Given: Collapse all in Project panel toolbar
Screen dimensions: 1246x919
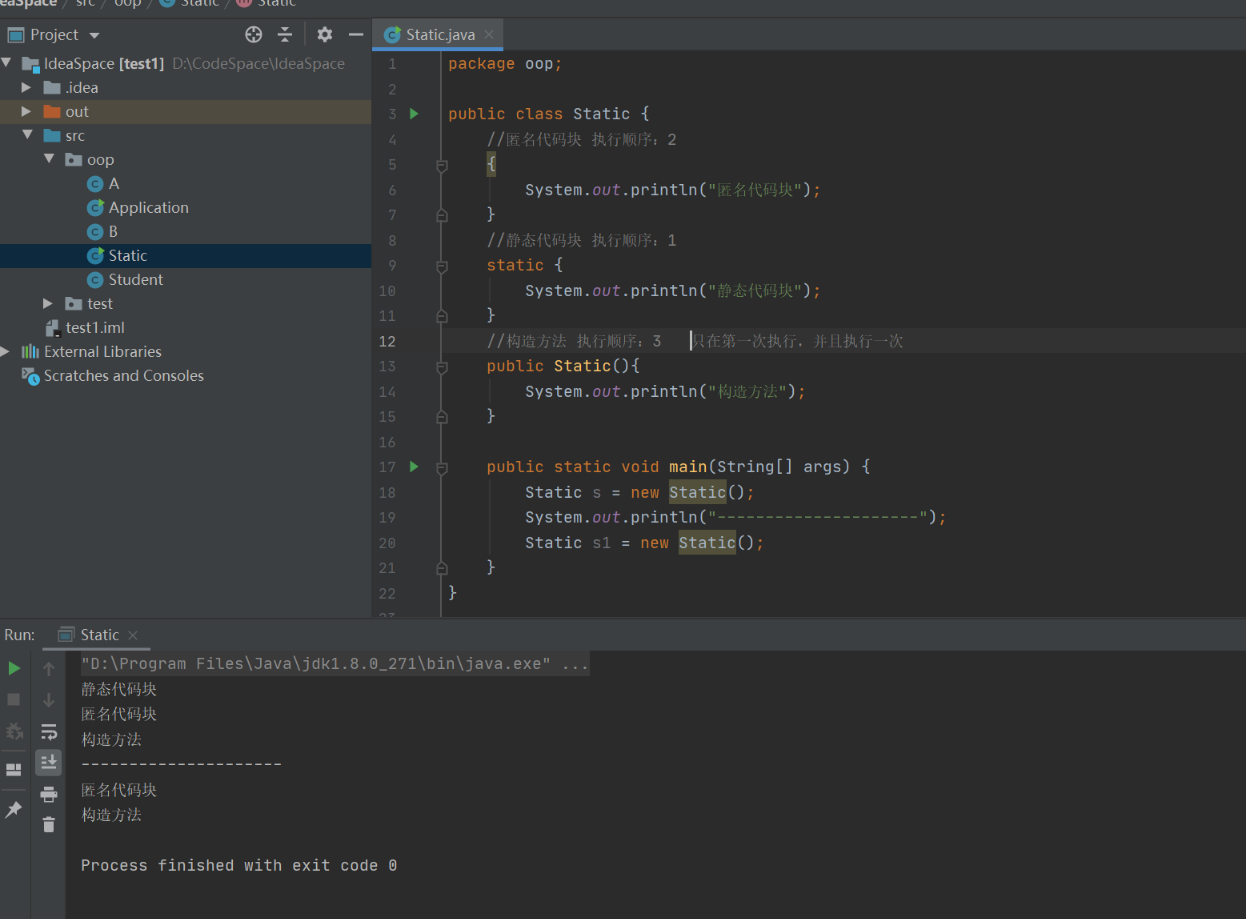Looking at the screenshot, I should click(x=285, y=35).
